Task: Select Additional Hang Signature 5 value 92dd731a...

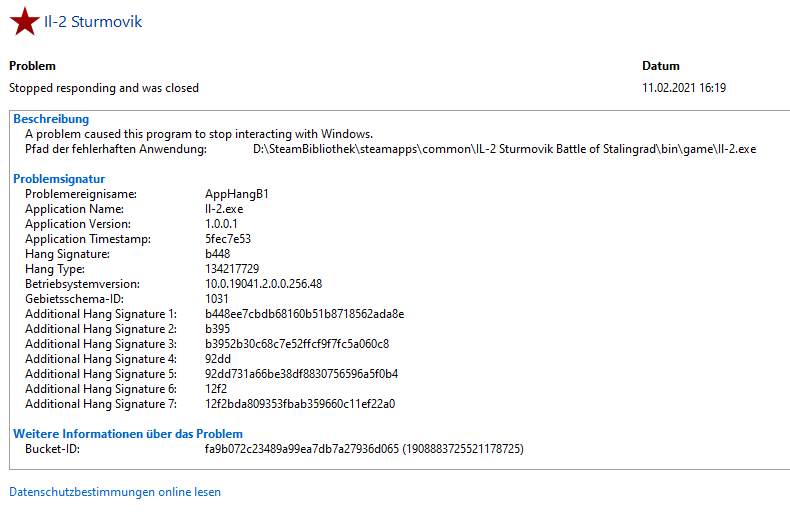Action: coord(301,374)
